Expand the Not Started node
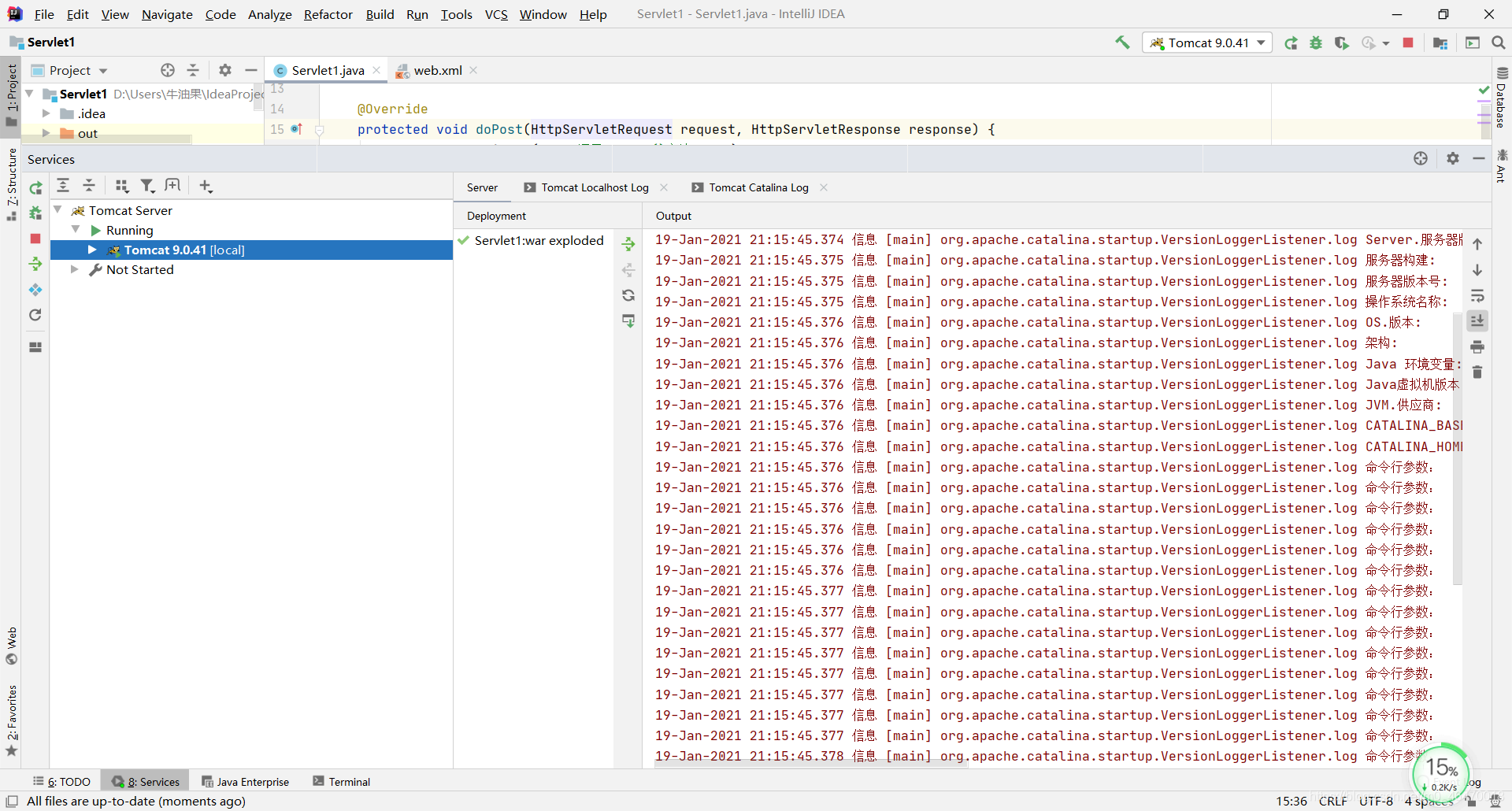1512x811 pixels. (75, 269)
